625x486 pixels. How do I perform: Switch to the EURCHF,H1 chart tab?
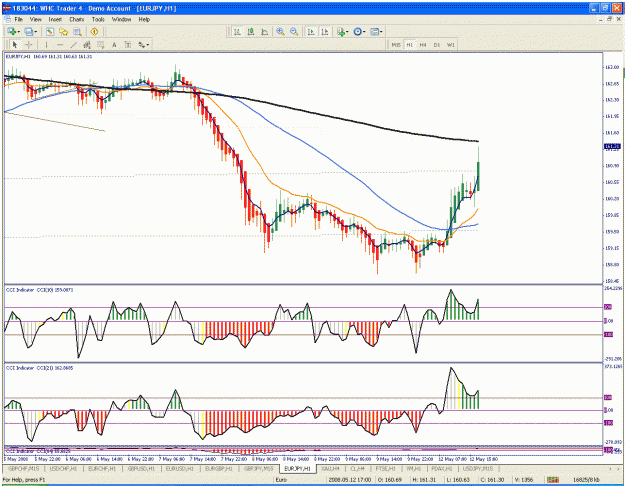tap(102, 468)
